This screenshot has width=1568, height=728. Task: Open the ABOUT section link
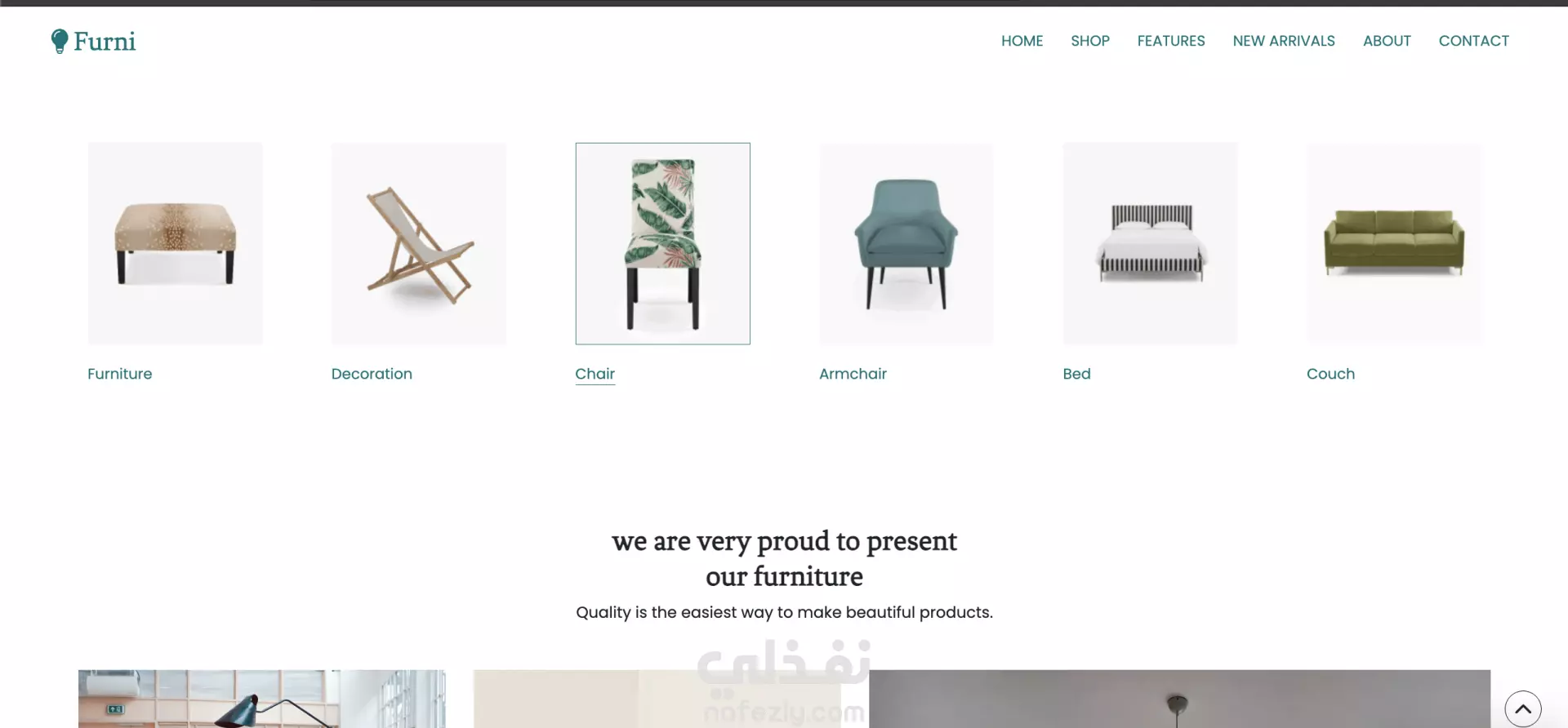(x=1387, y=41)
